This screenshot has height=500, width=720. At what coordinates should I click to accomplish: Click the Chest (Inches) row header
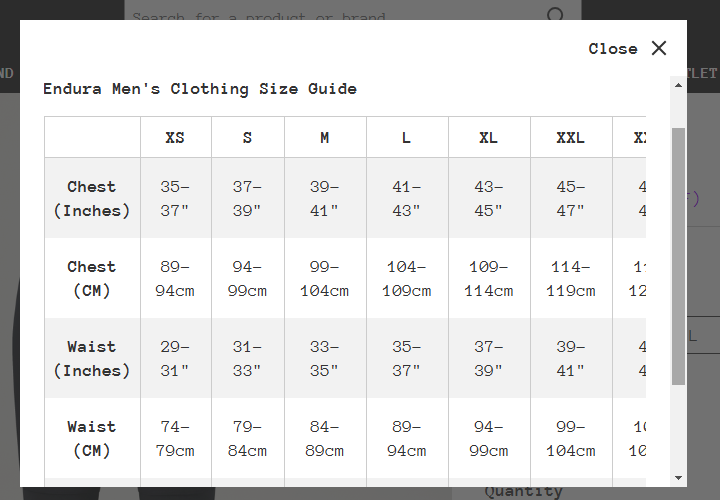[x=92, y=198]
